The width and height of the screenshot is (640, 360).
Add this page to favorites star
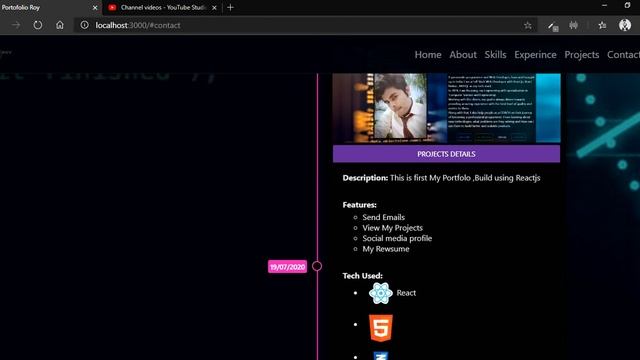[x=528, y=25]
